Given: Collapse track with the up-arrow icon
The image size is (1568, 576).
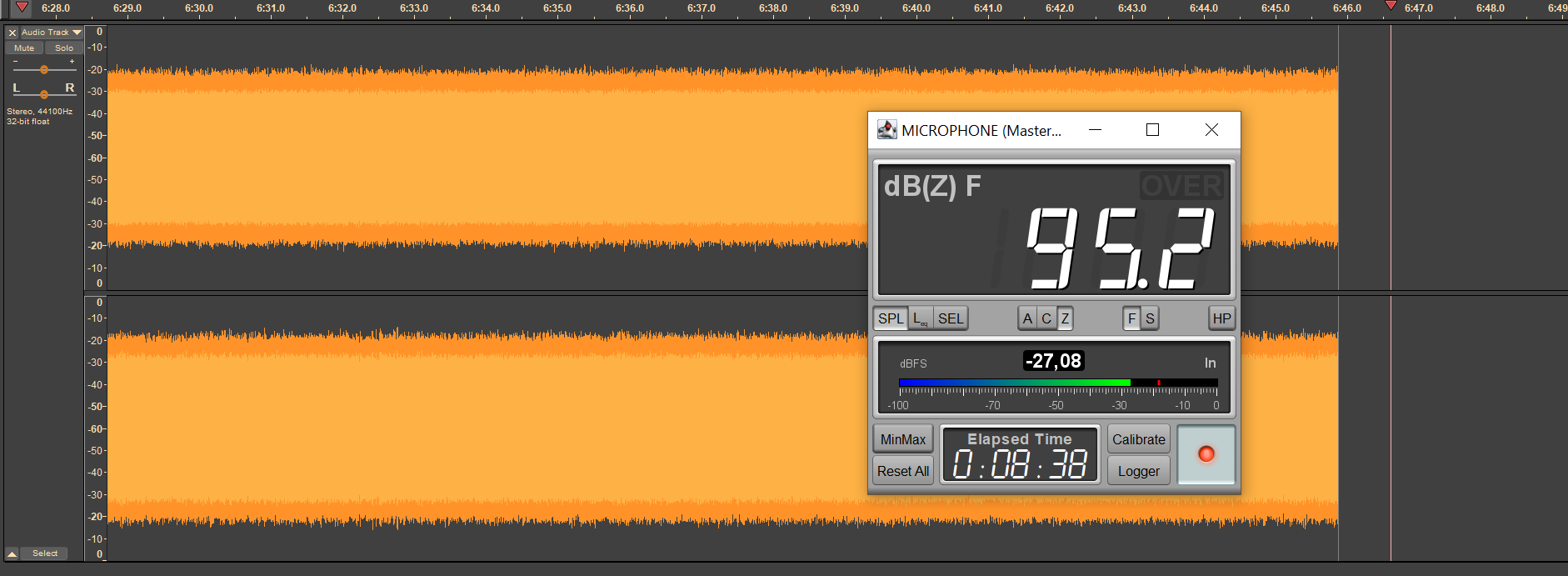Looking at the screenshot, I should point(12,553).
